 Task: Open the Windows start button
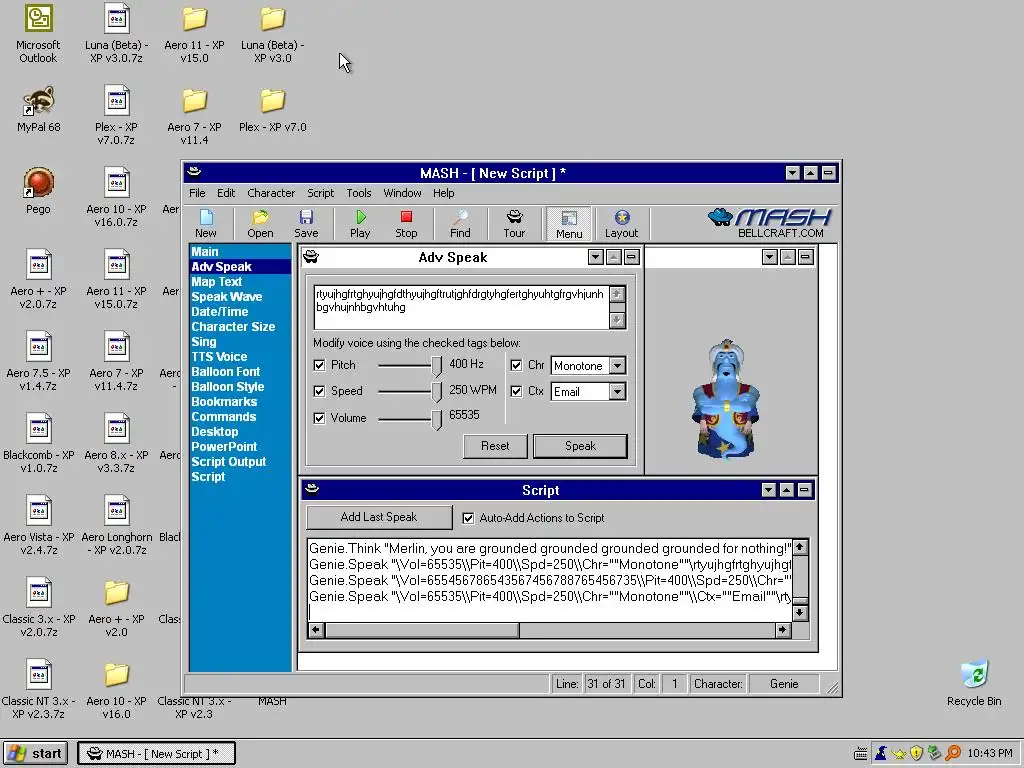[x=37, y=754]
